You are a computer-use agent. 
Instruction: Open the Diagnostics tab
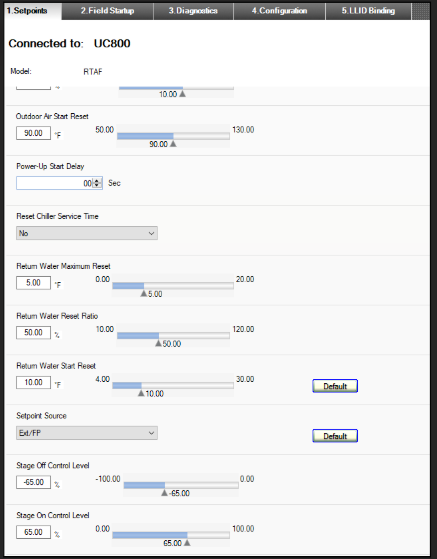pos(193,11)
